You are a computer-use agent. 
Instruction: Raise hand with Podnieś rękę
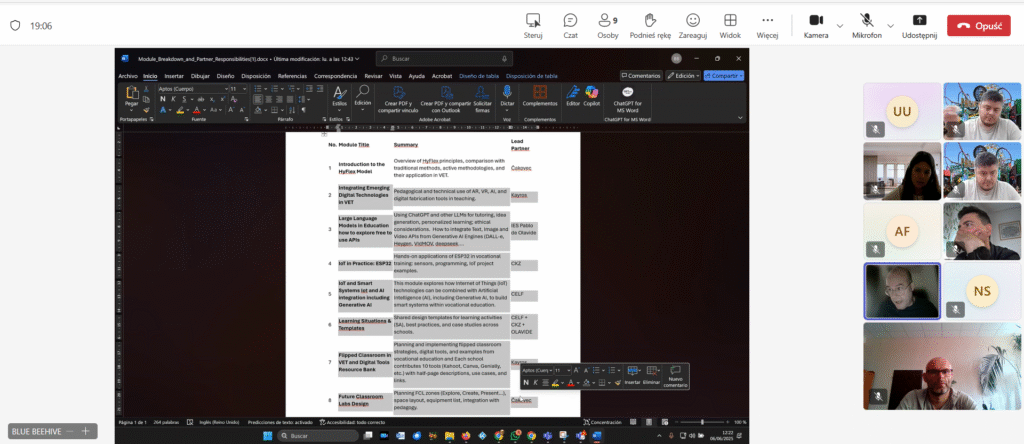pyautogui.click(x=649, y=20)
